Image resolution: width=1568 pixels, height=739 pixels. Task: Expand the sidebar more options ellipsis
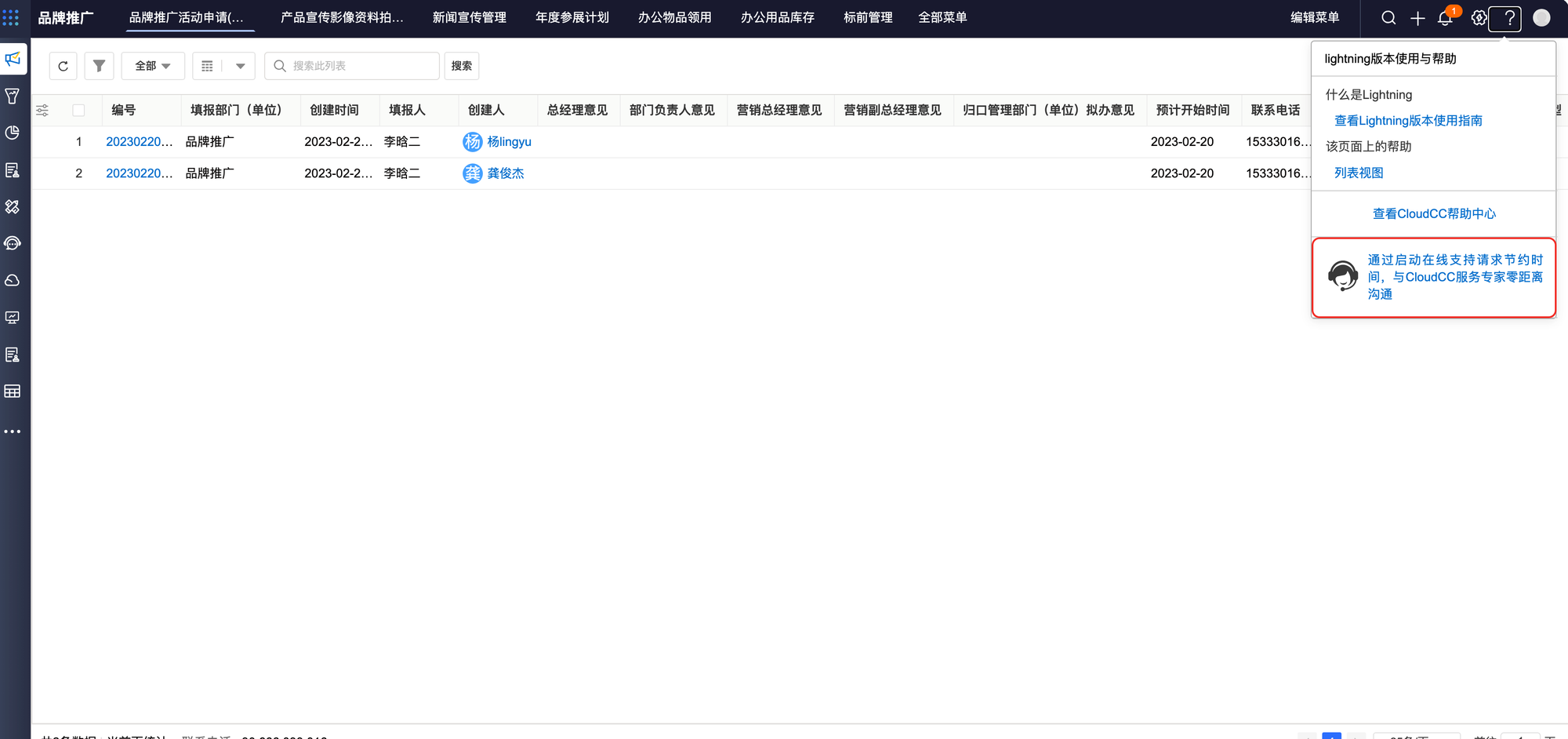point(13,431)
